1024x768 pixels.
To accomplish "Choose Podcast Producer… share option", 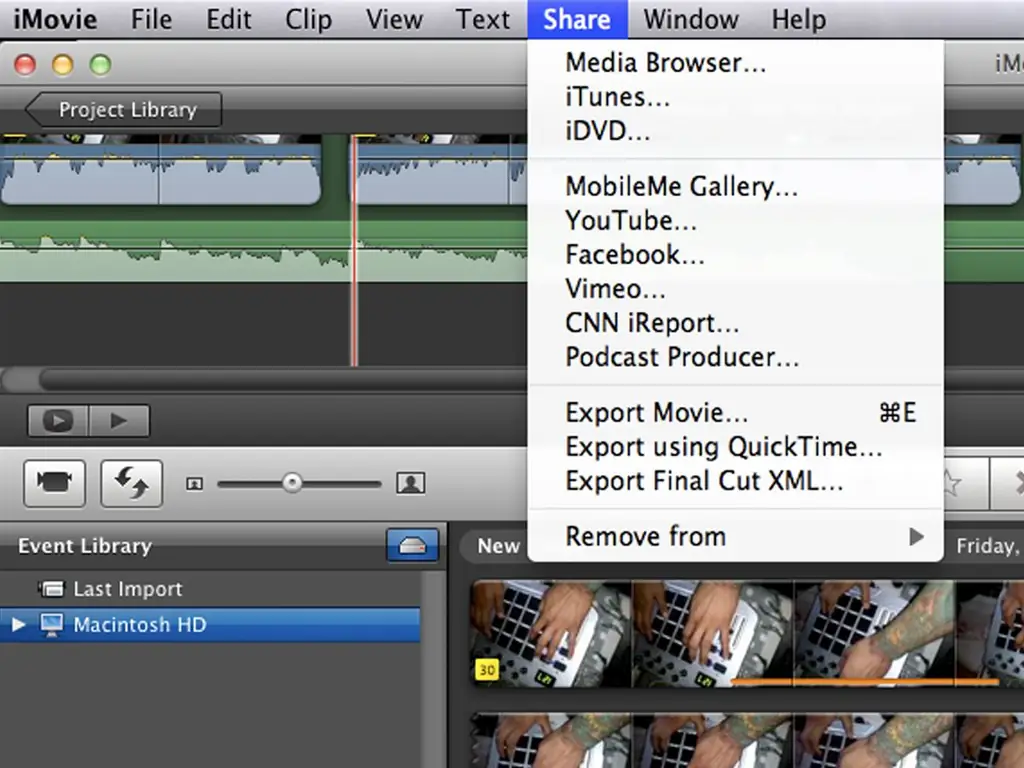I will click(x=735, y=357).
